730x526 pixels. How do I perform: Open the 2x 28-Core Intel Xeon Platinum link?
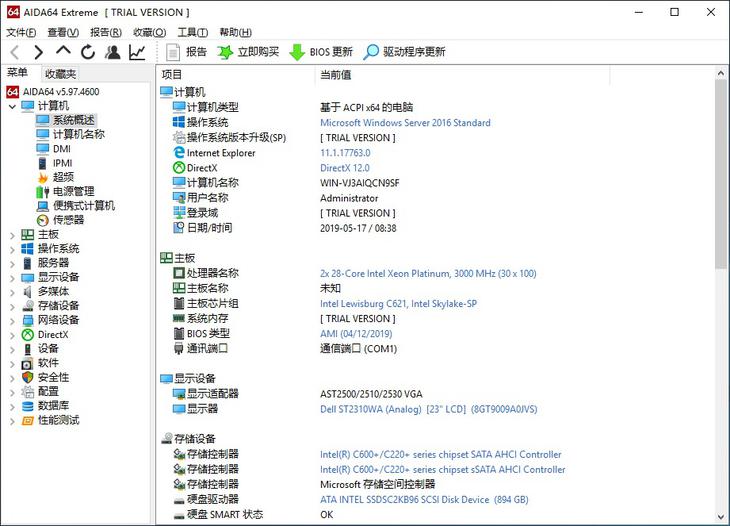click(x=428, y=274)
